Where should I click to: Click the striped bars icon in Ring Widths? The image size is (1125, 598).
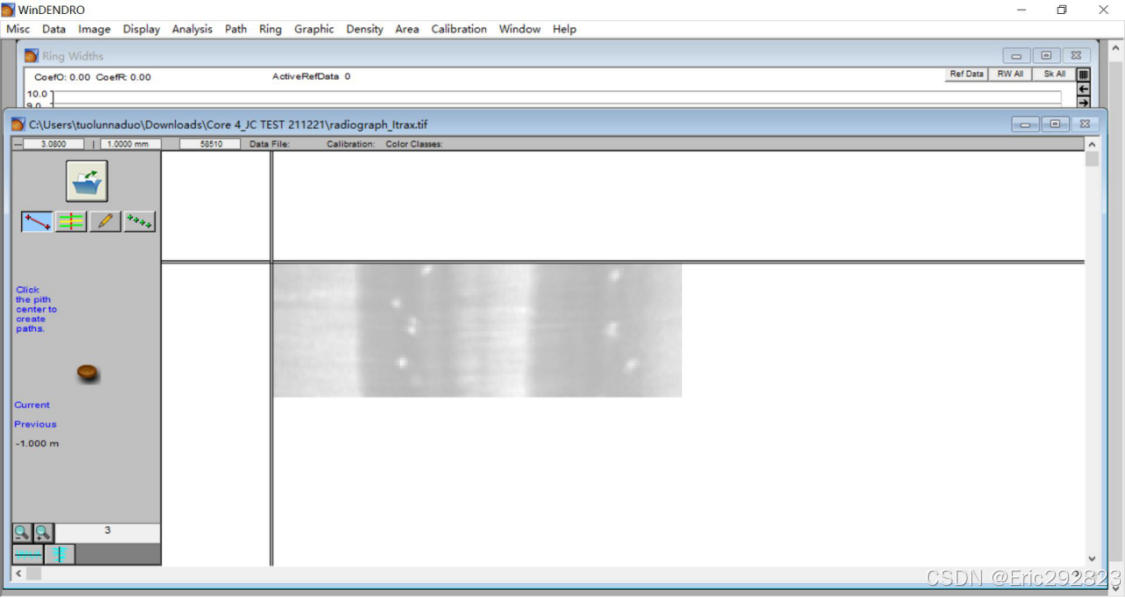pyautogui.click(x=1083, y=74)
